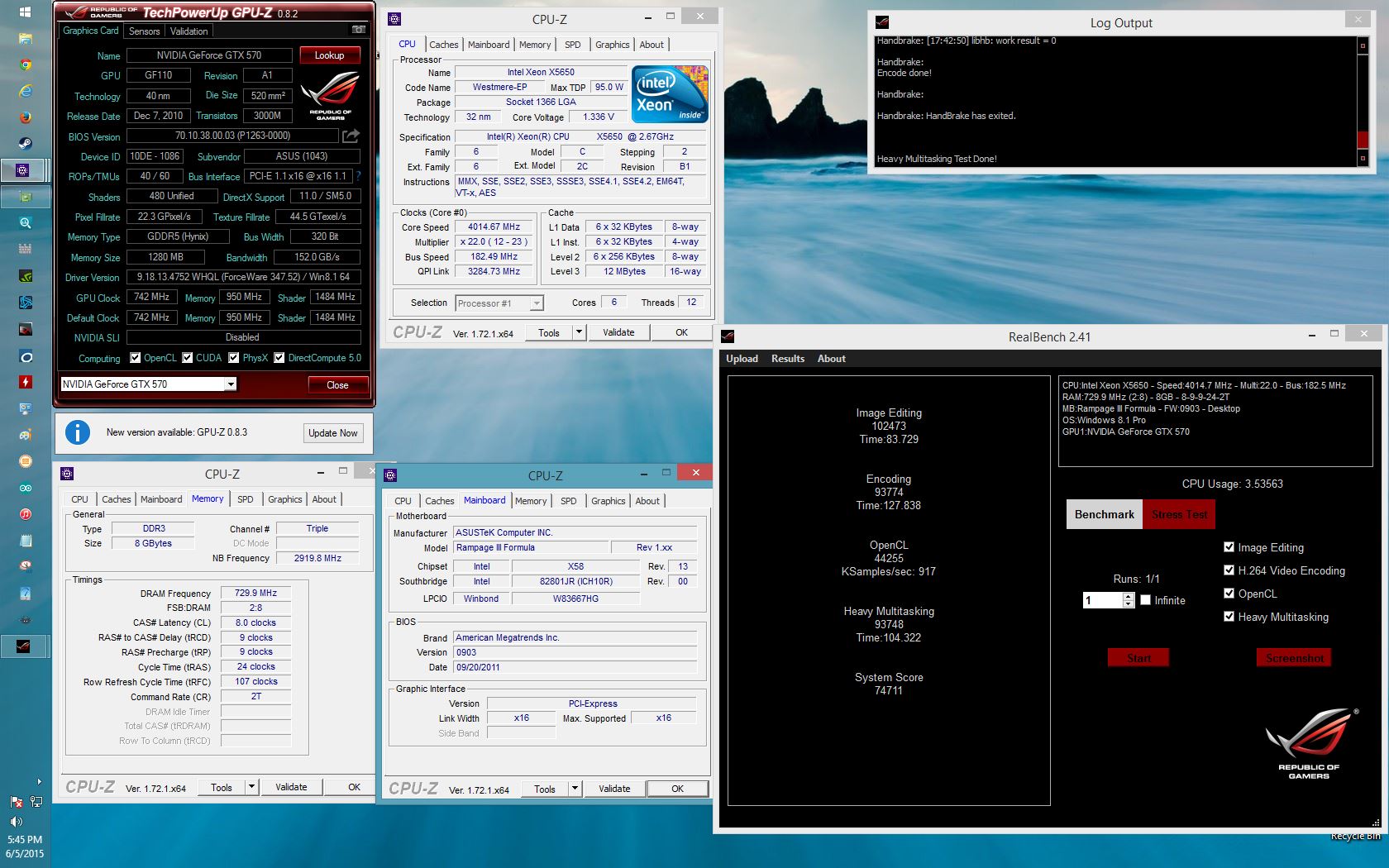Screen dimensions: 1389x868
Task: Uncheck OpenCL test in RealBench
Action: [1229, 594]
